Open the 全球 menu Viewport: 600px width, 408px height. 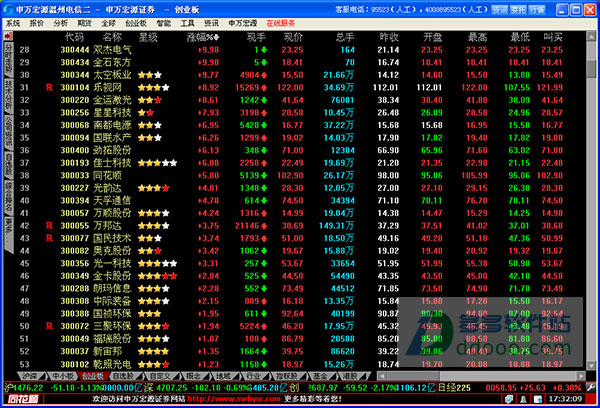coord(108,23)
